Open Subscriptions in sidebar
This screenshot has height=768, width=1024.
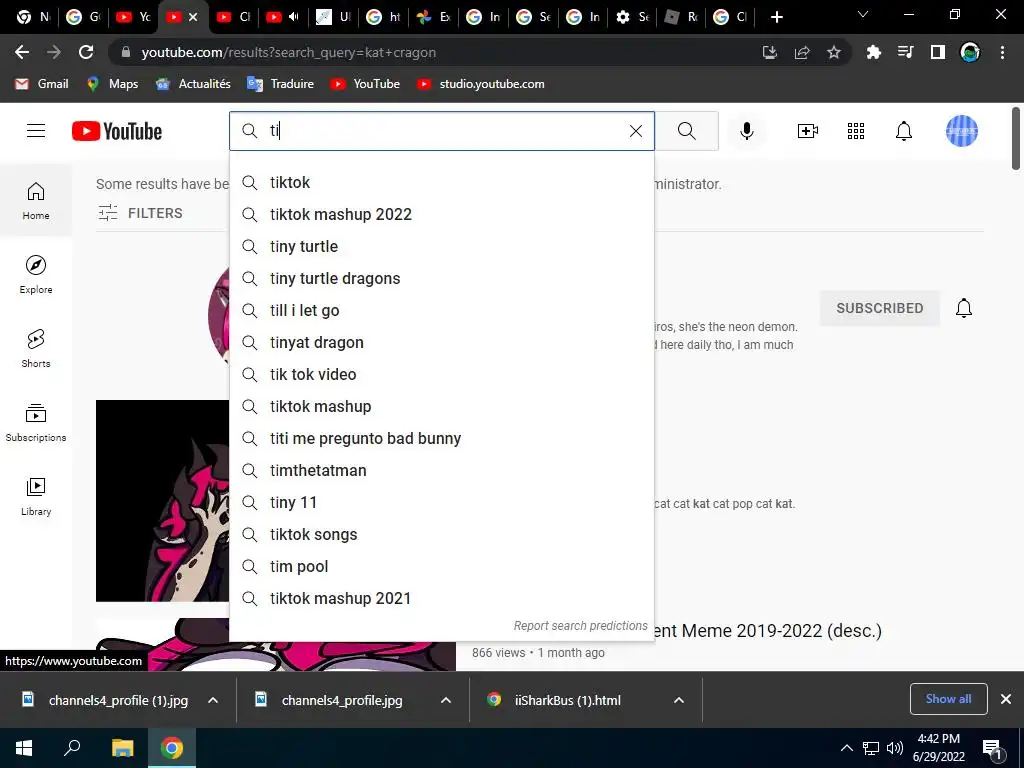point(36,422)
